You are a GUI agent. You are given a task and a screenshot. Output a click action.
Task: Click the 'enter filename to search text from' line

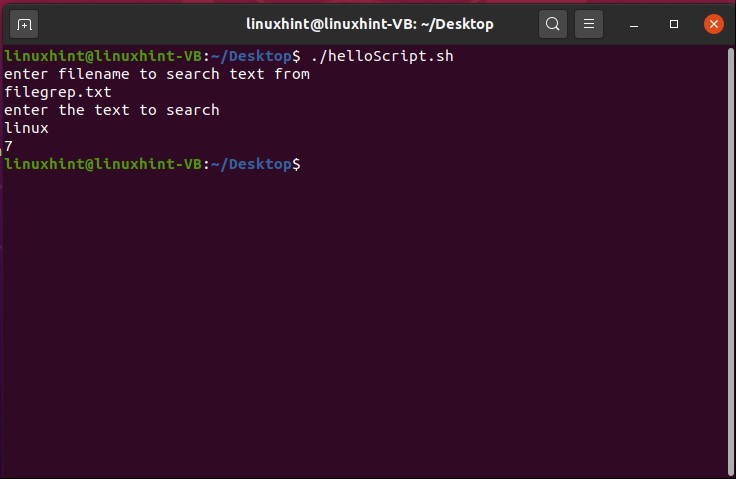pos(157,74)
